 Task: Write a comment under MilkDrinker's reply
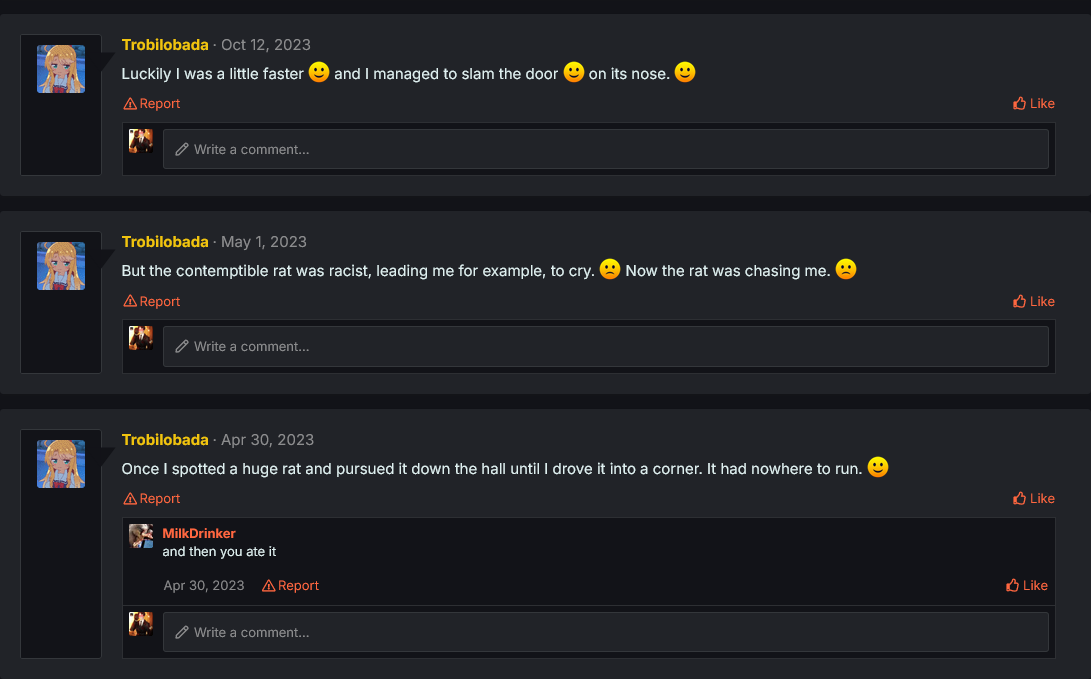coord(605,633)
